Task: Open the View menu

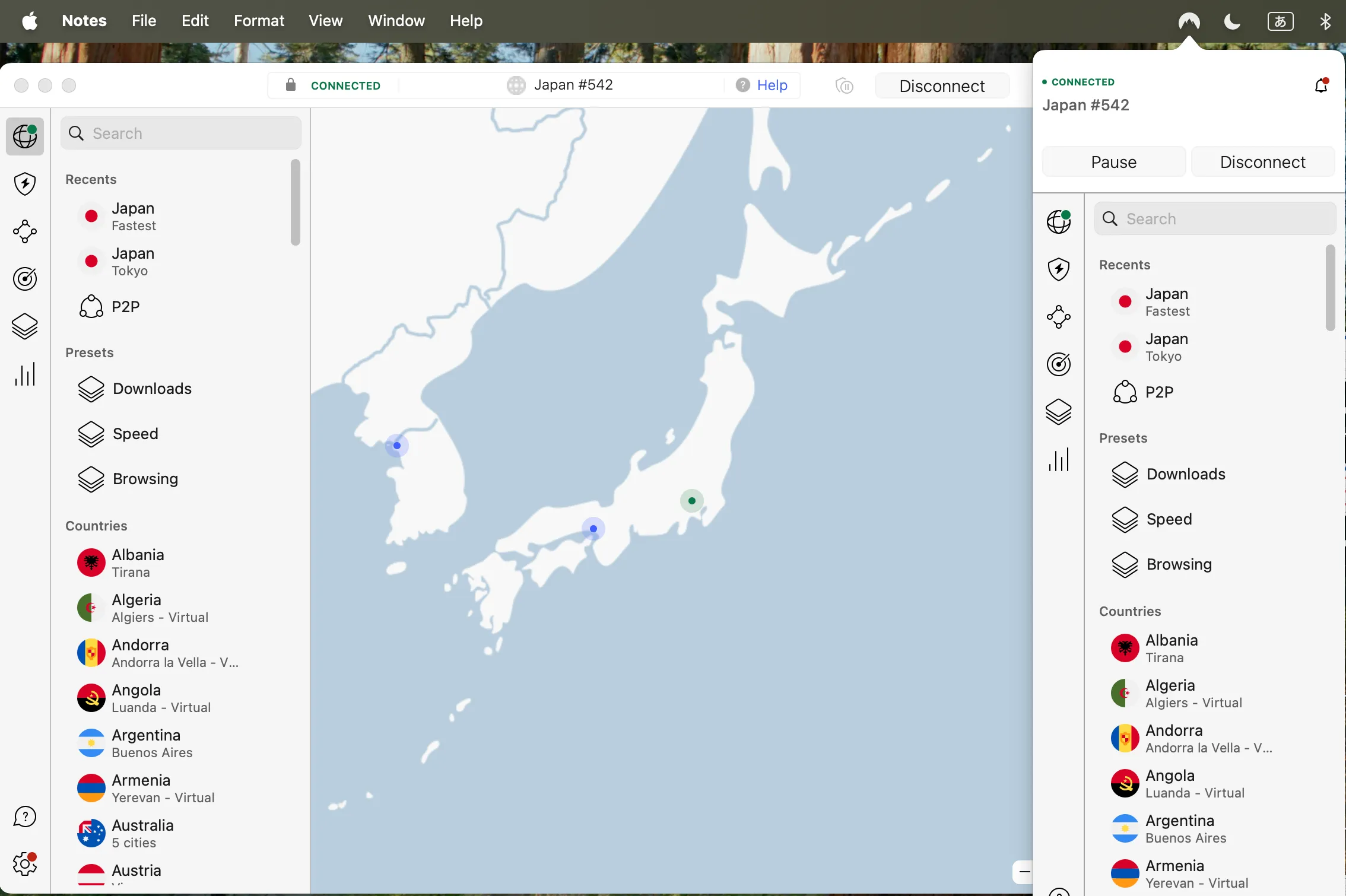Action: click(x=325, y=21)
